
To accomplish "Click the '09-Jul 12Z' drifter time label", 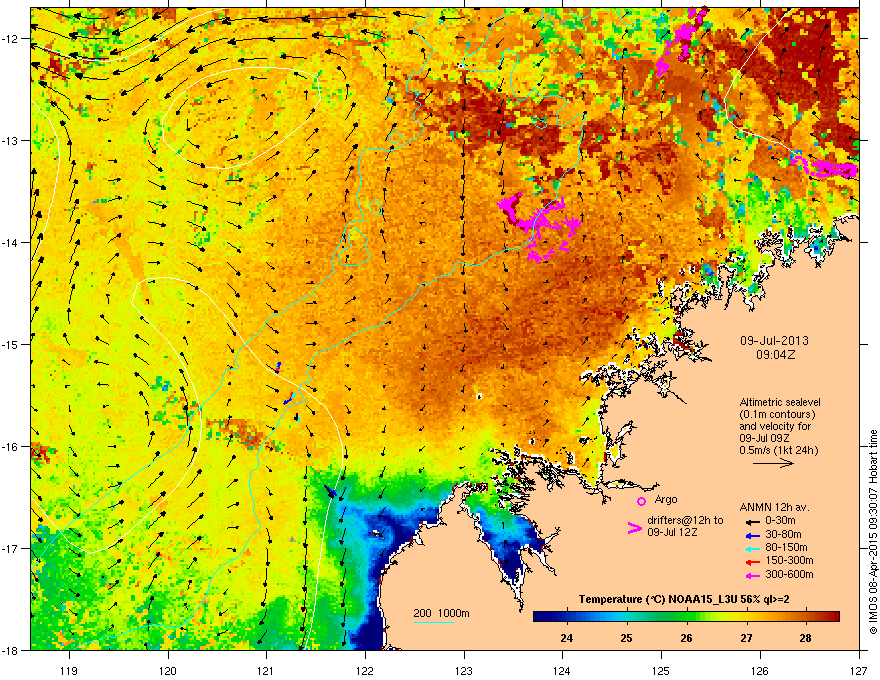I will (672, 532).
